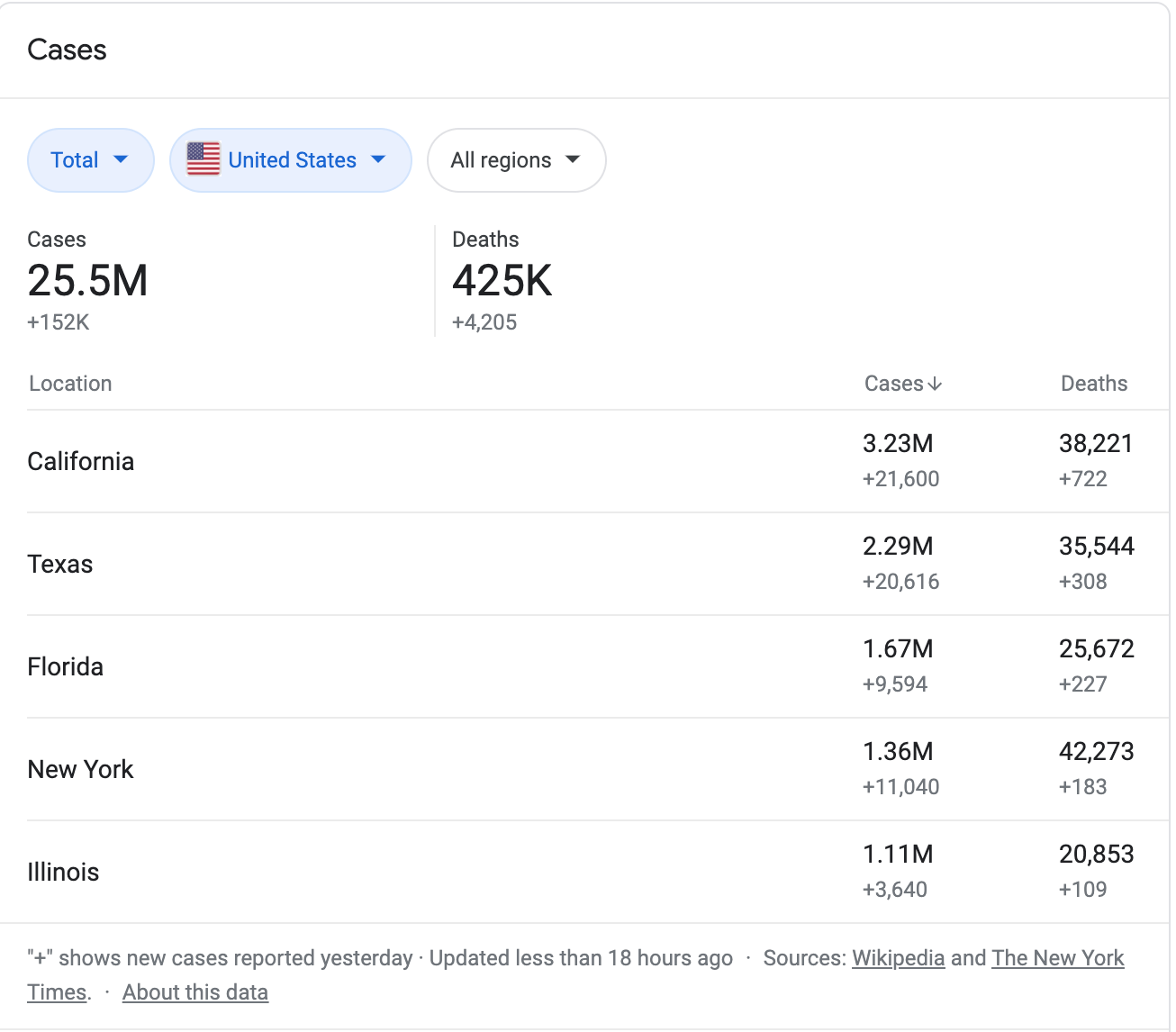
Task: Click the sort arrow beside Cases
Action: pyautogui.click(x=935, y=384)
